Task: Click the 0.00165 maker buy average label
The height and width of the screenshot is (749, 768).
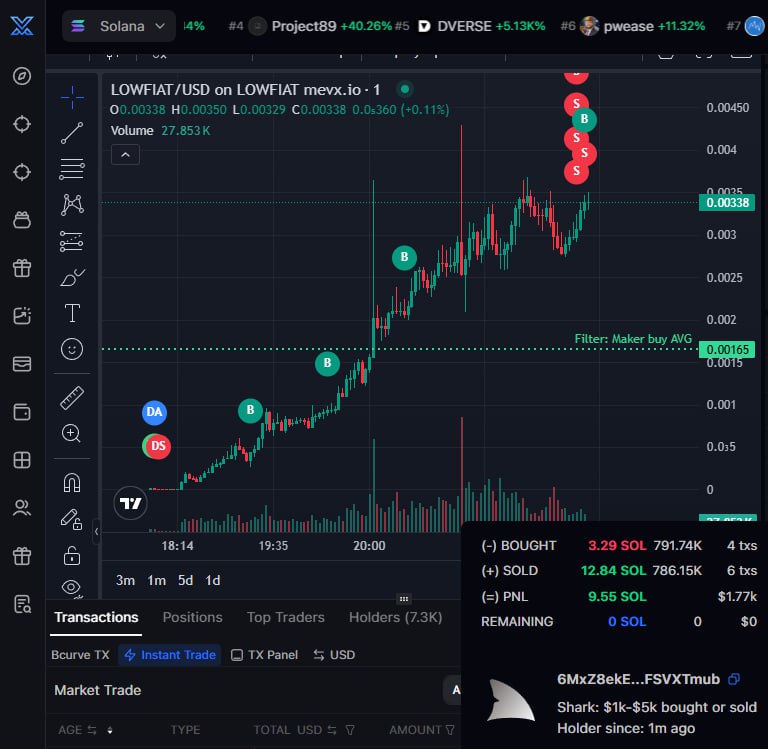Action: pyautogui.click(x=727, y=349)
